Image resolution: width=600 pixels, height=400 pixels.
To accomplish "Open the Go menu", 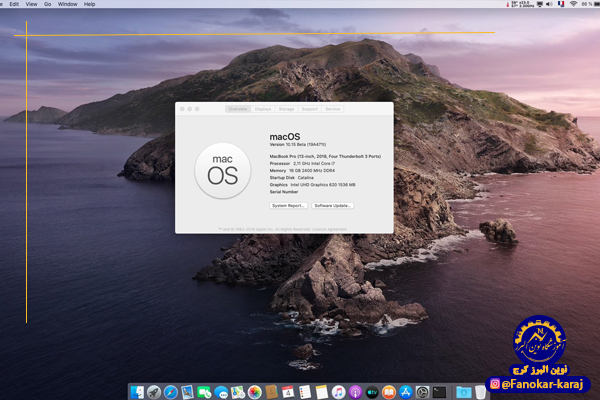I will pyautogui.click(x=47, y=4).
